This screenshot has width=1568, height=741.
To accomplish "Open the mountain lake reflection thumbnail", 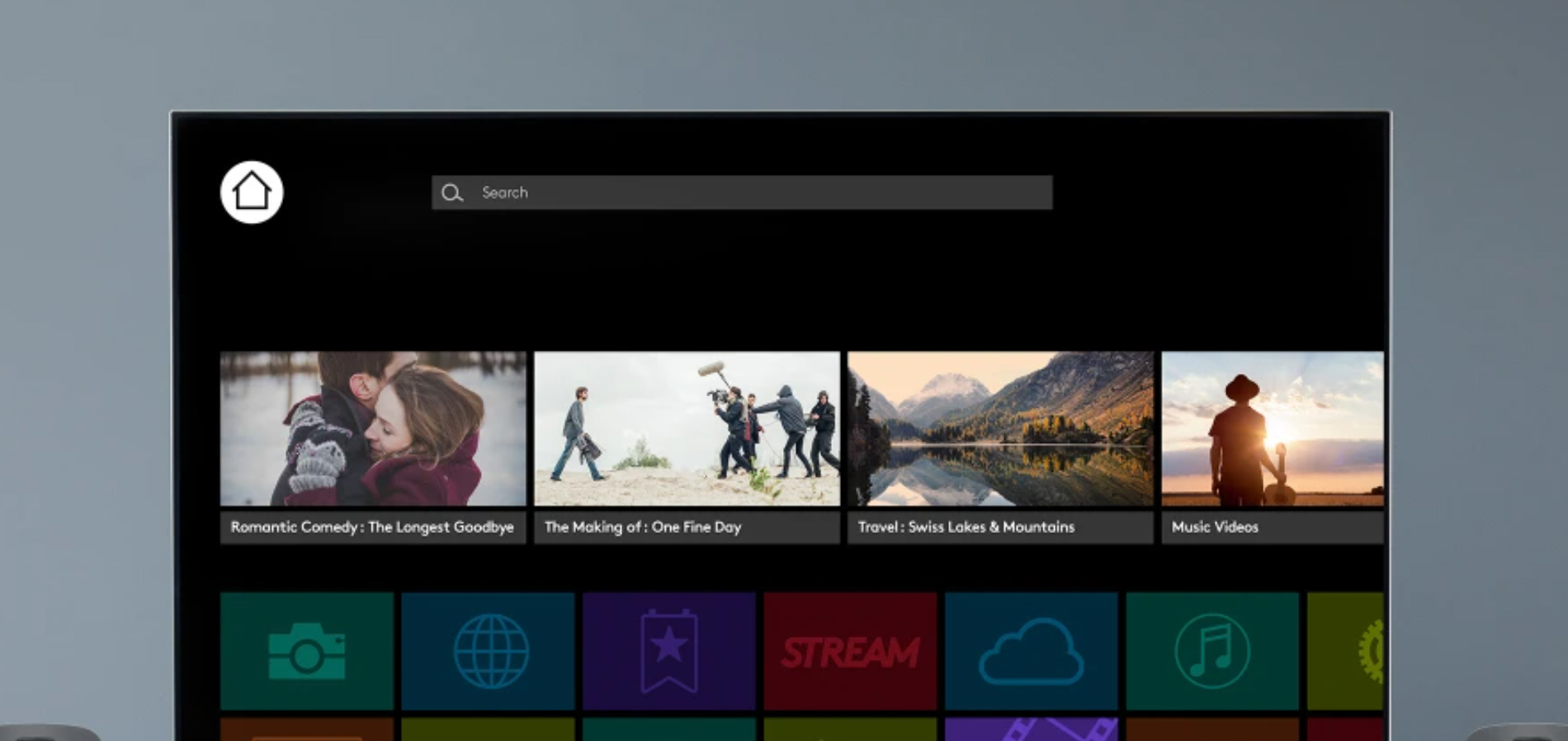I will click(1000, 428).
